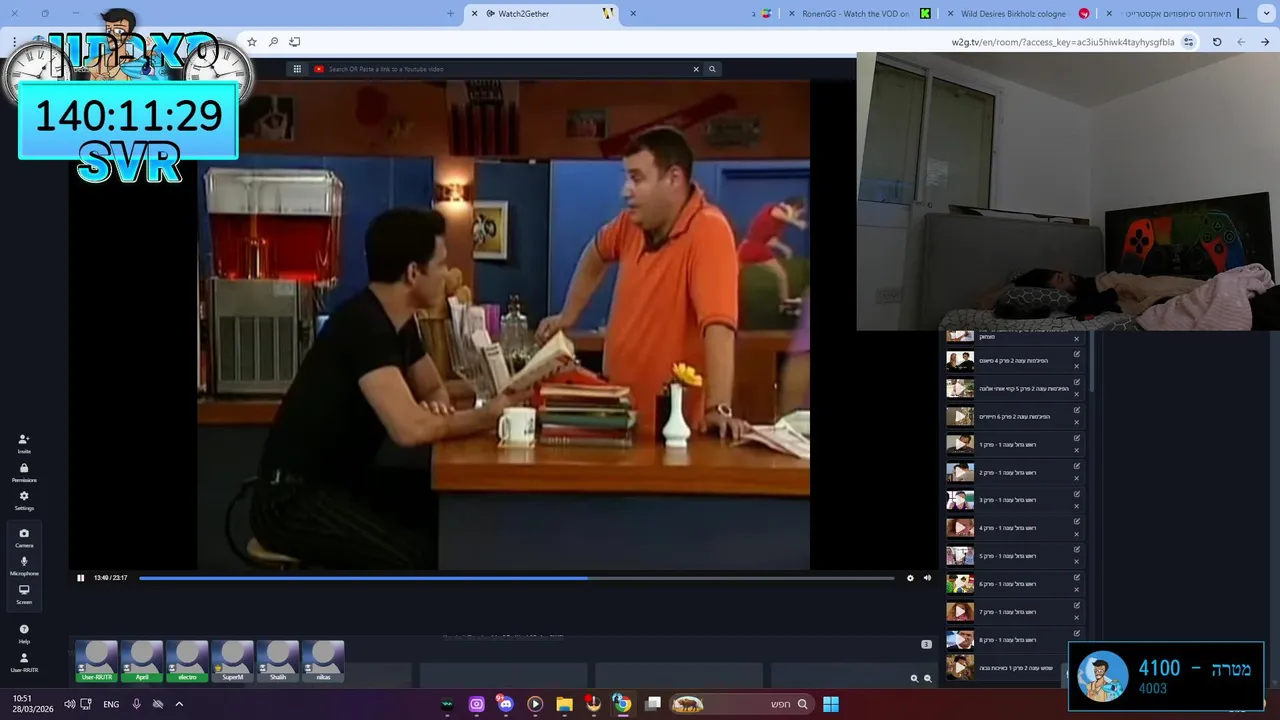The width and height of the screenshot is (1280, 720).
Task: Play thumbnail of ראש גדול עונה 1 - פרק 4
Action: [960, 528]
